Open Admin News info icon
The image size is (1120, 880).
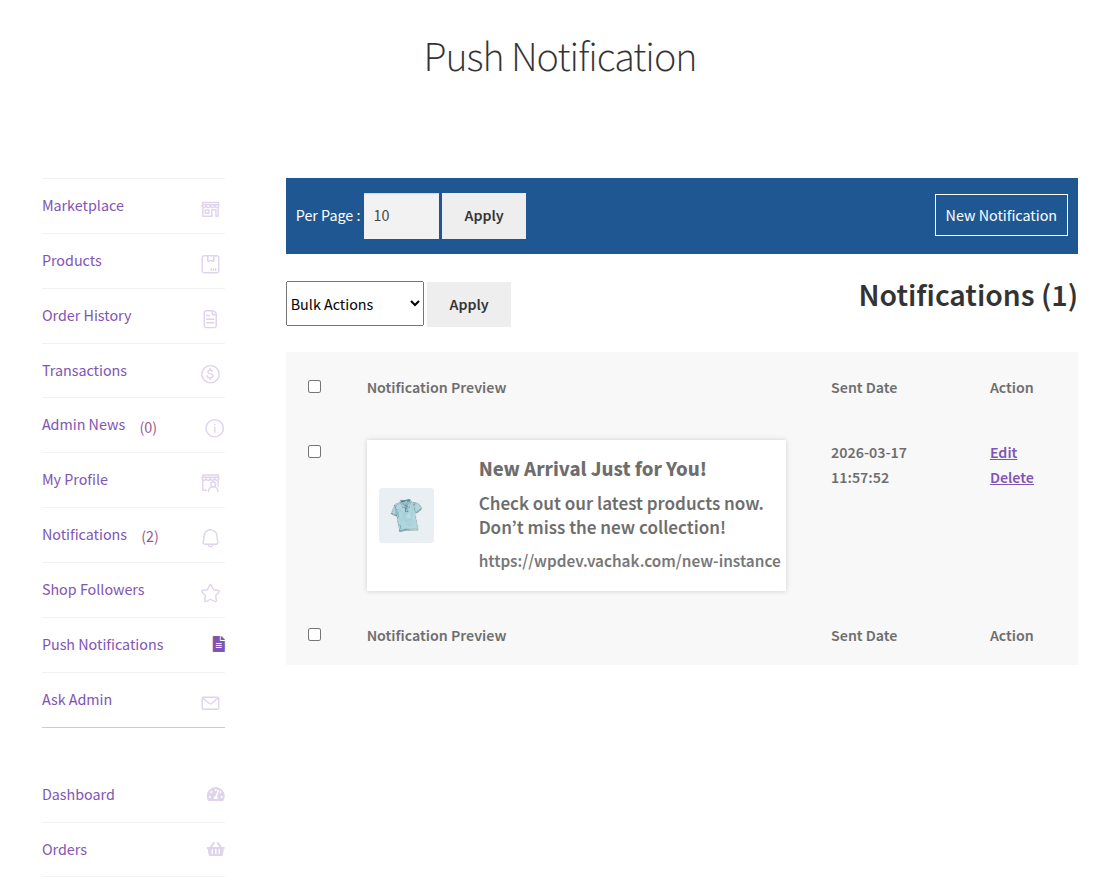click(213, 428)
